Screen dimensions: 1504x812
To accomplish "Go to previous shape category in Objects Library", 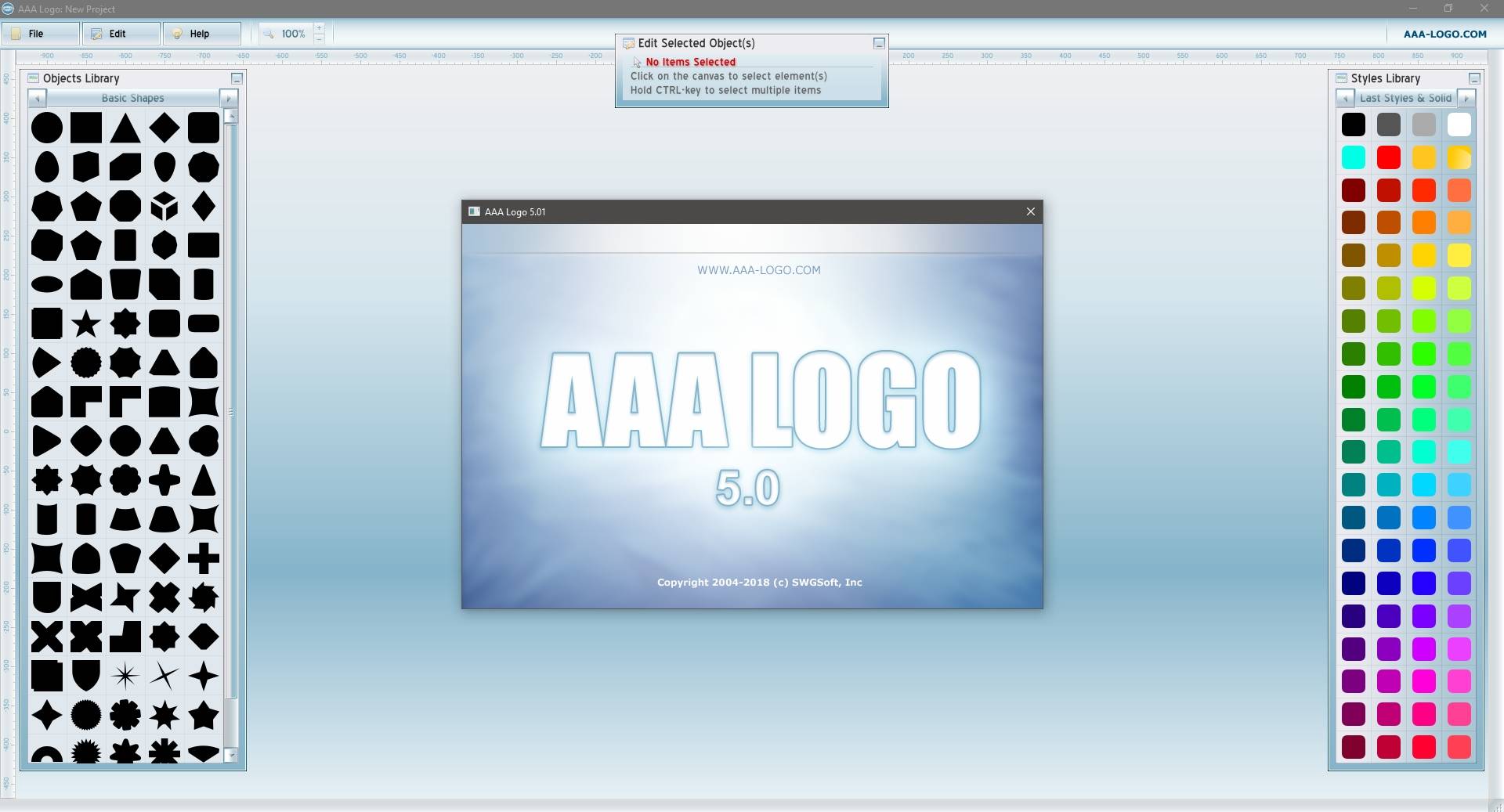I will click(x=37, y=99).
